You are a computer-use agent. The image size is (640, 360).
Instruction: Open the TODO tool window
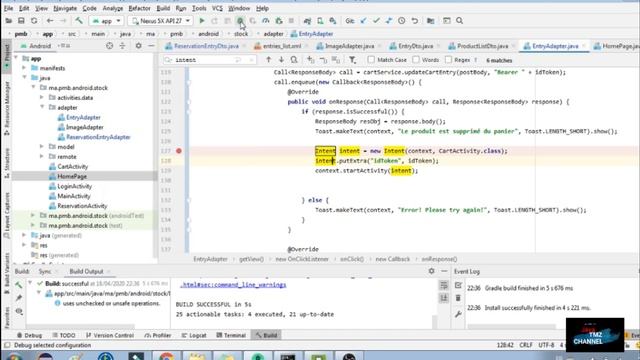tap(64, 335)
